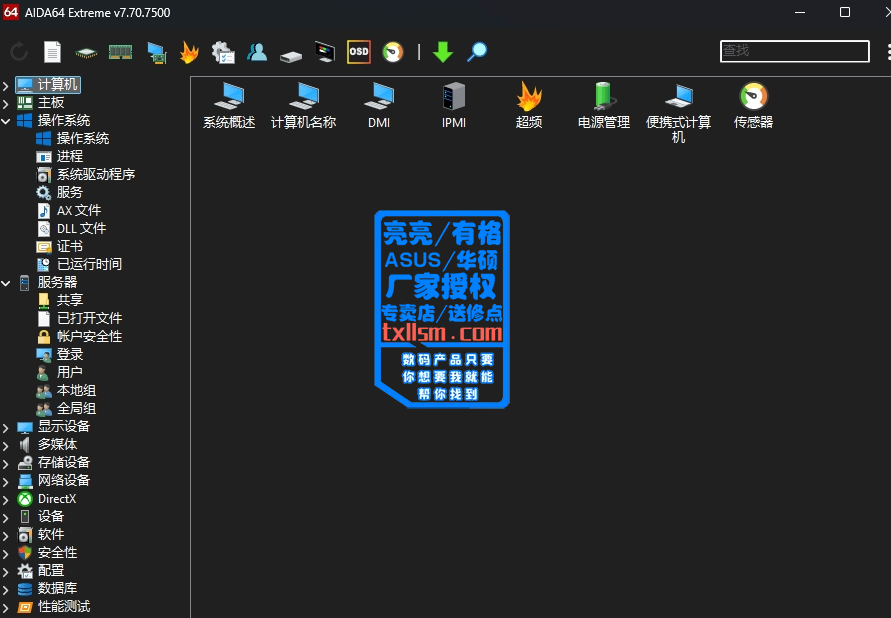Select 帐户安全性 in the tree

tap(79, 336)
